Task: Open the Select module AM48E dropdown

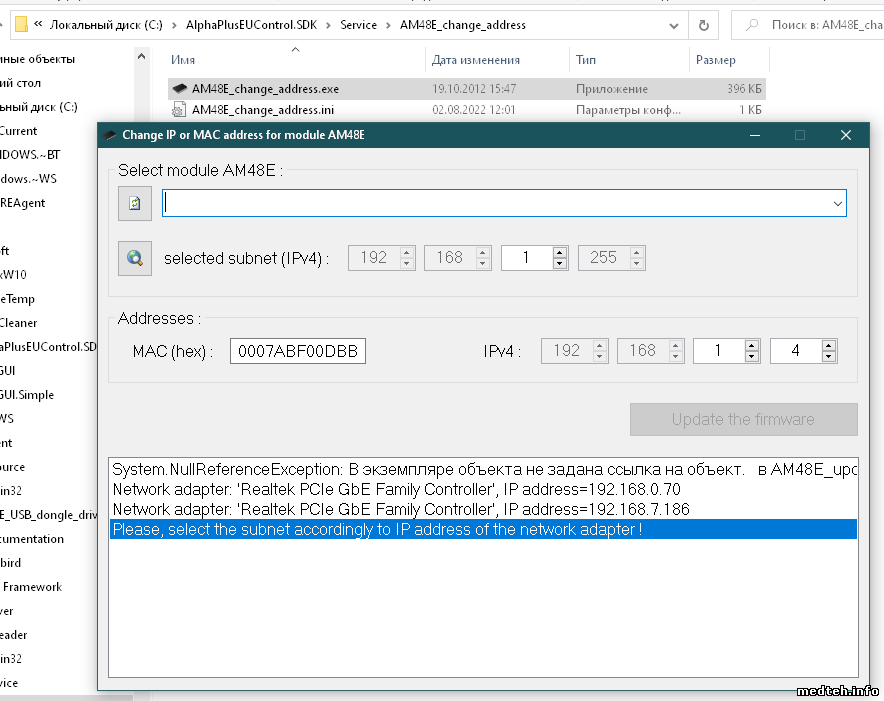Action: (837, 203)
